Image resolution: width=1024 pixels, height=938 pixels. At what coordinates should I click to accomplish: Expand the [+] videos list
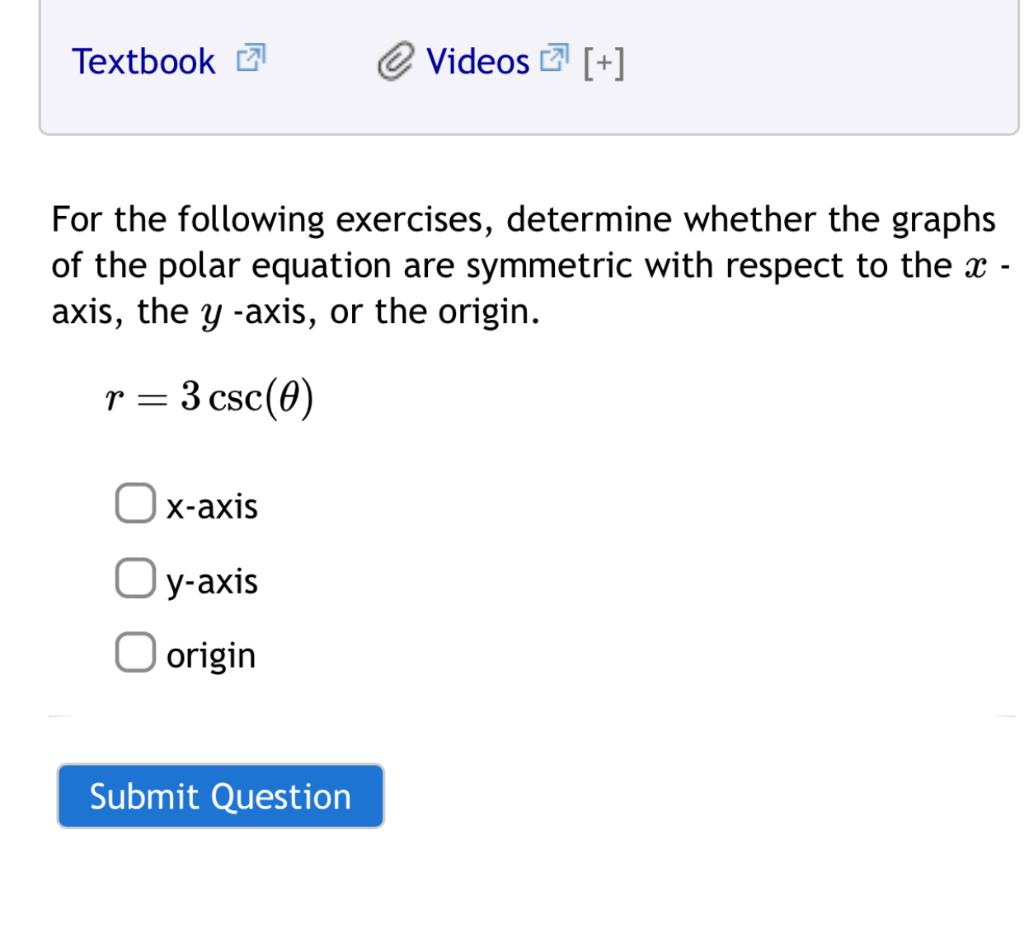point(603,63)
